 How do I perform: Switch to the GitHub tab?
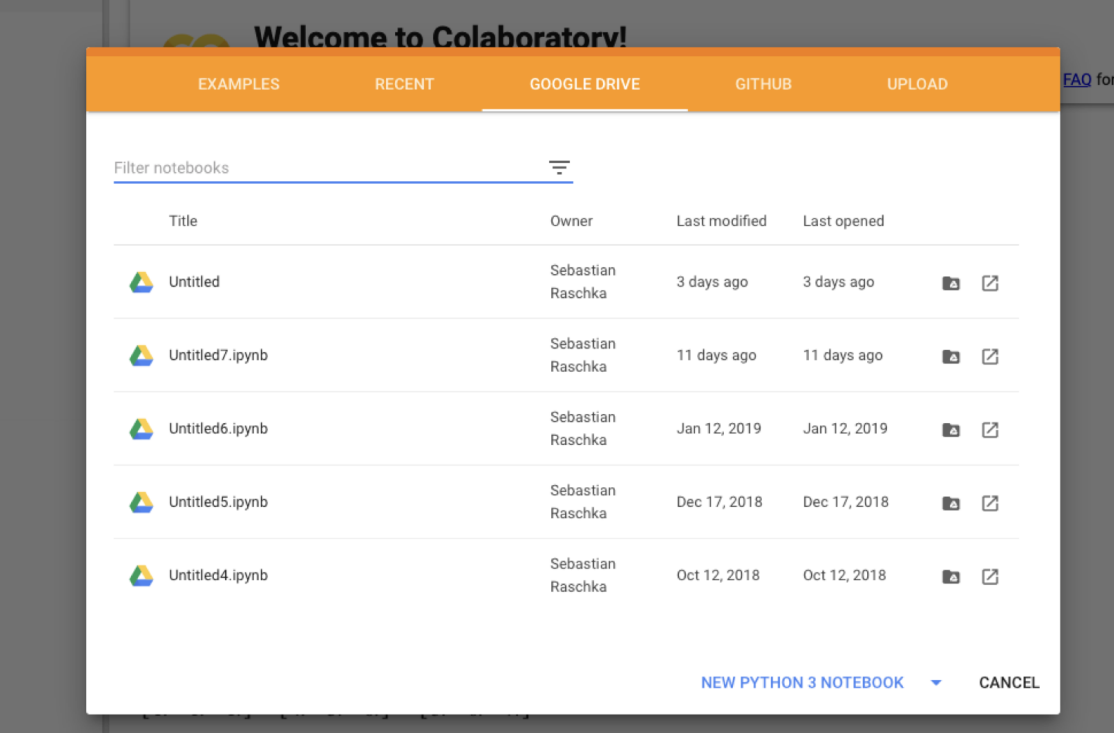coord(763,84)
